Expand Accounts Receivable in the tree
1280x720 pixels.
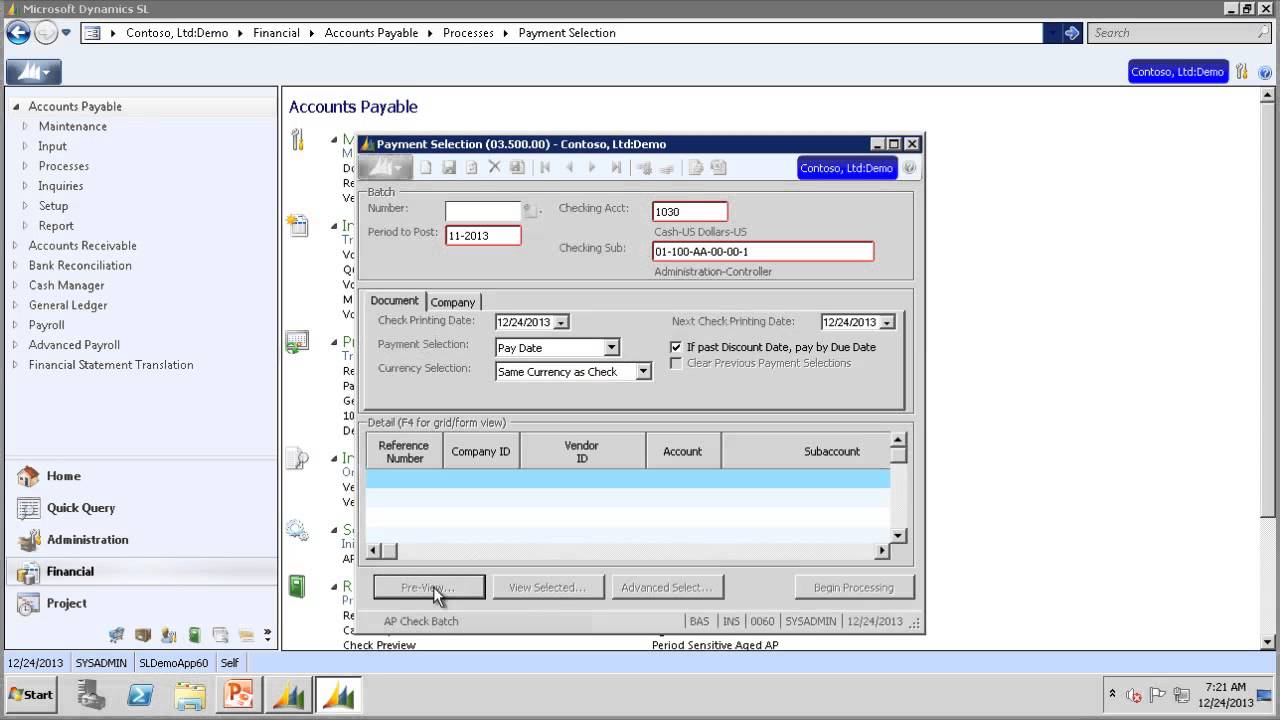(15, 245)
